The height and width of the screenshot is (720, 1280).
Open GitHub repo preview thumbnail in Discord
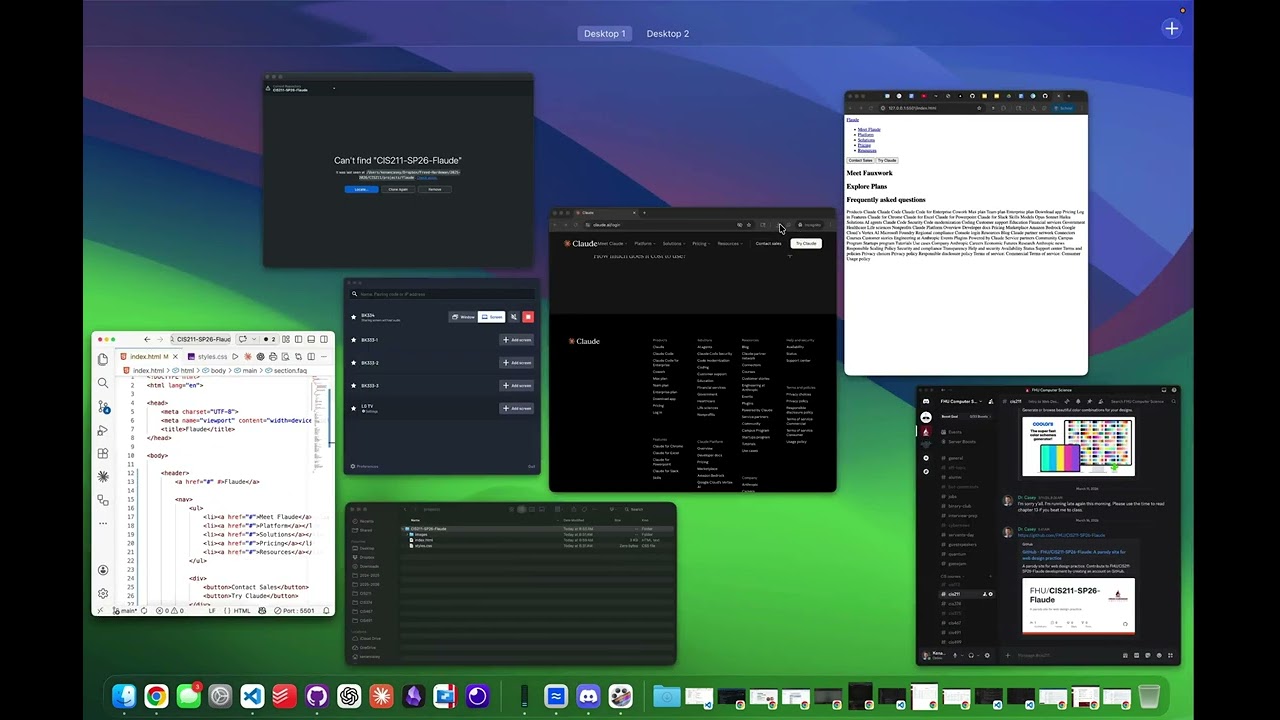(x=1078, y=606)
